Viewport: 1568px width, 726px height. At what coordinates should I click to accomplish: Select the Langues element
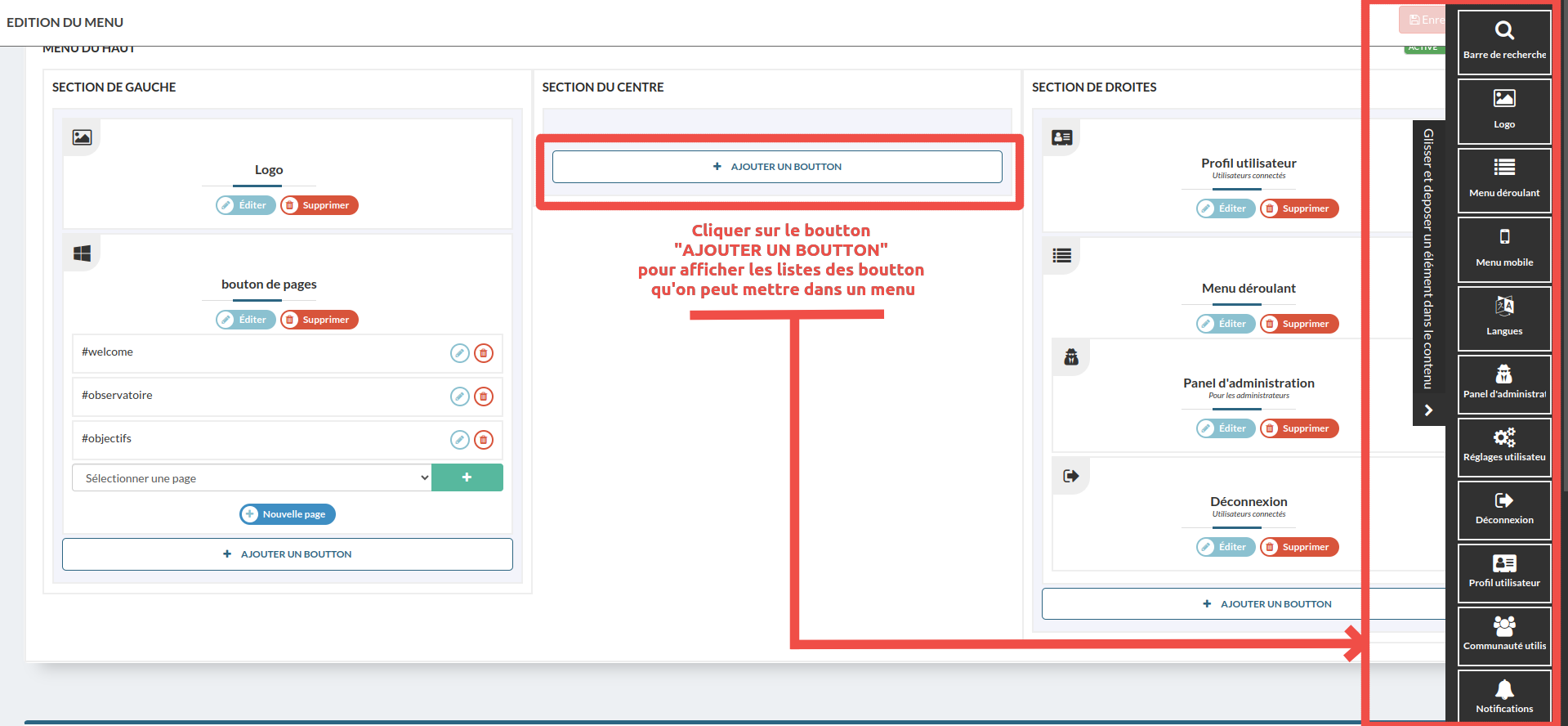pyautogui.click(x=1503, y=317)
